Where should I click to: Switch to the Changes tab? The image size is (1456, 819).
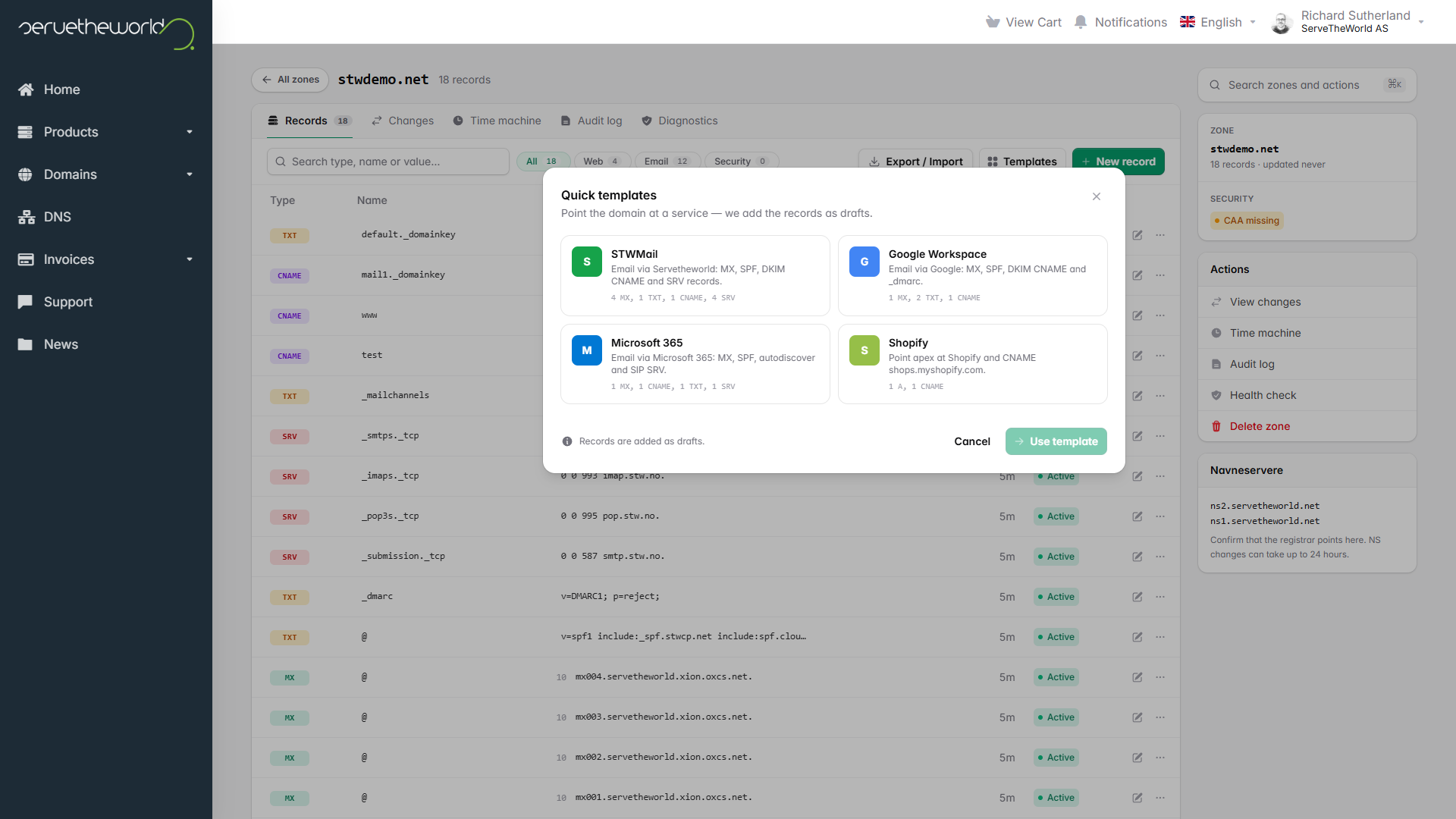coord(403,121)
